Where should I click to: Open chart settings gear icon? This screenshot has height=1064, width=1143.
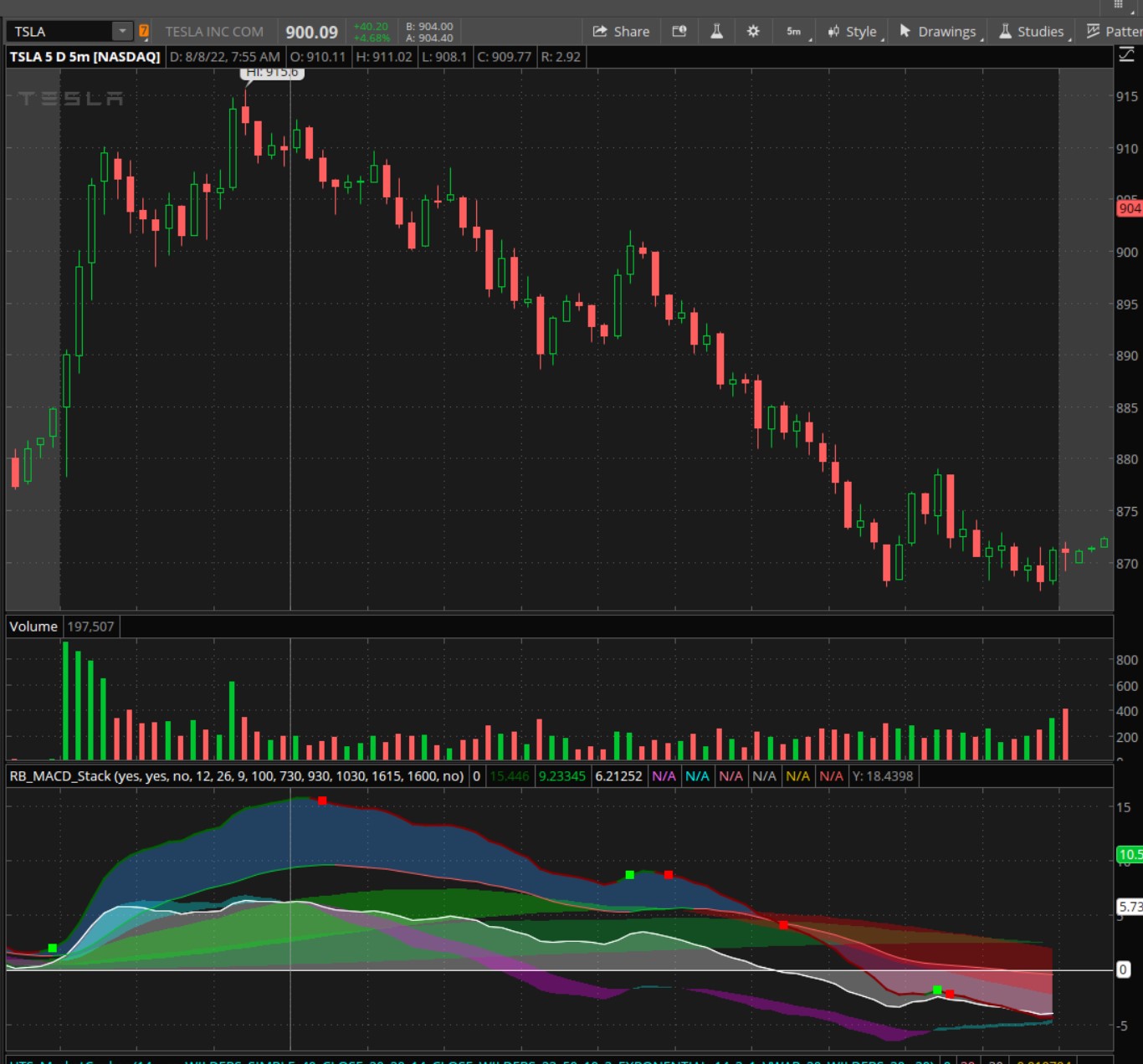click(753, 32)
